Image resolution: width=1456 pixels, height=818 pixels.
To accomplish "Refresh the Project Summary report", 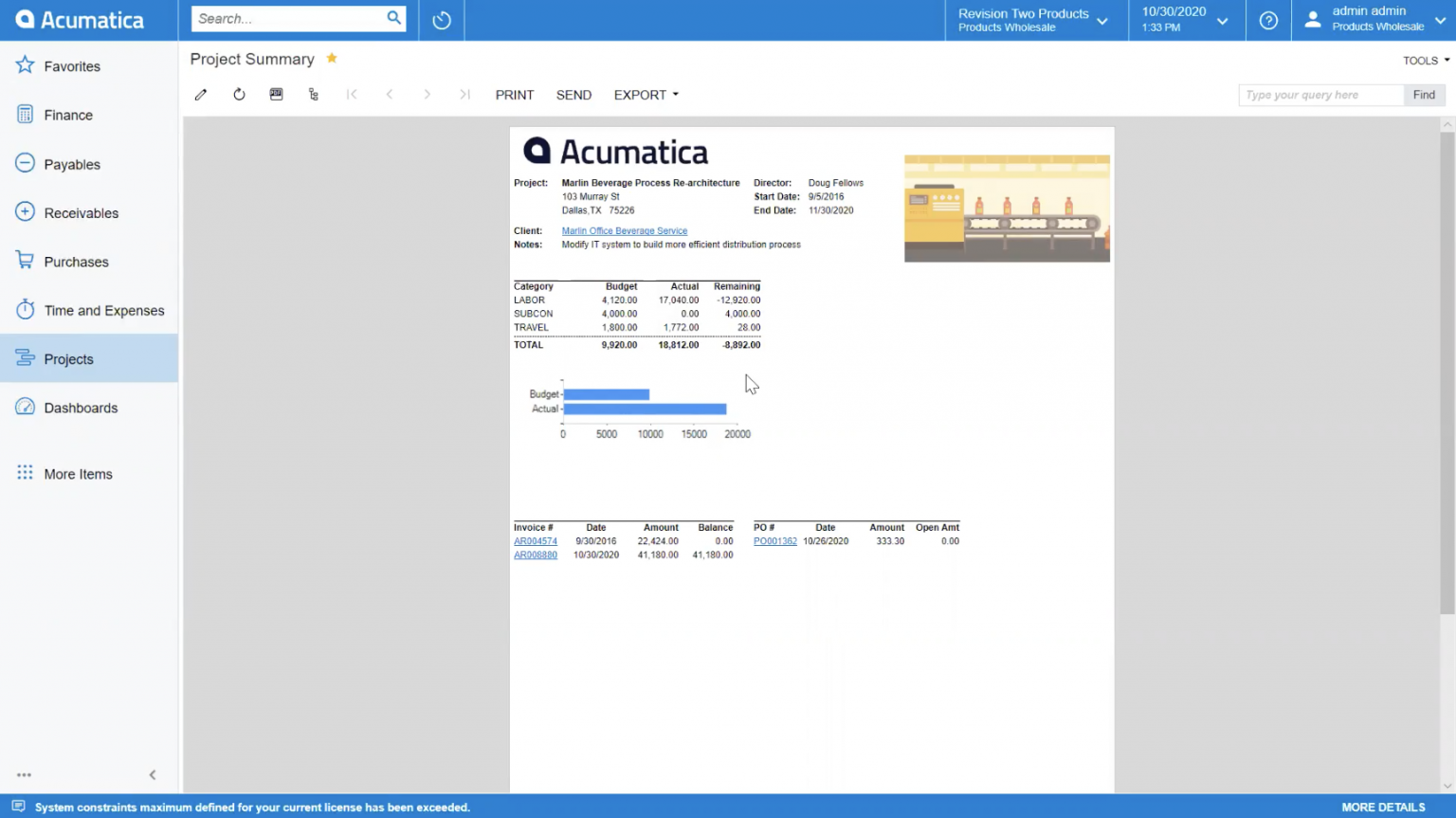I will point(238,94).
